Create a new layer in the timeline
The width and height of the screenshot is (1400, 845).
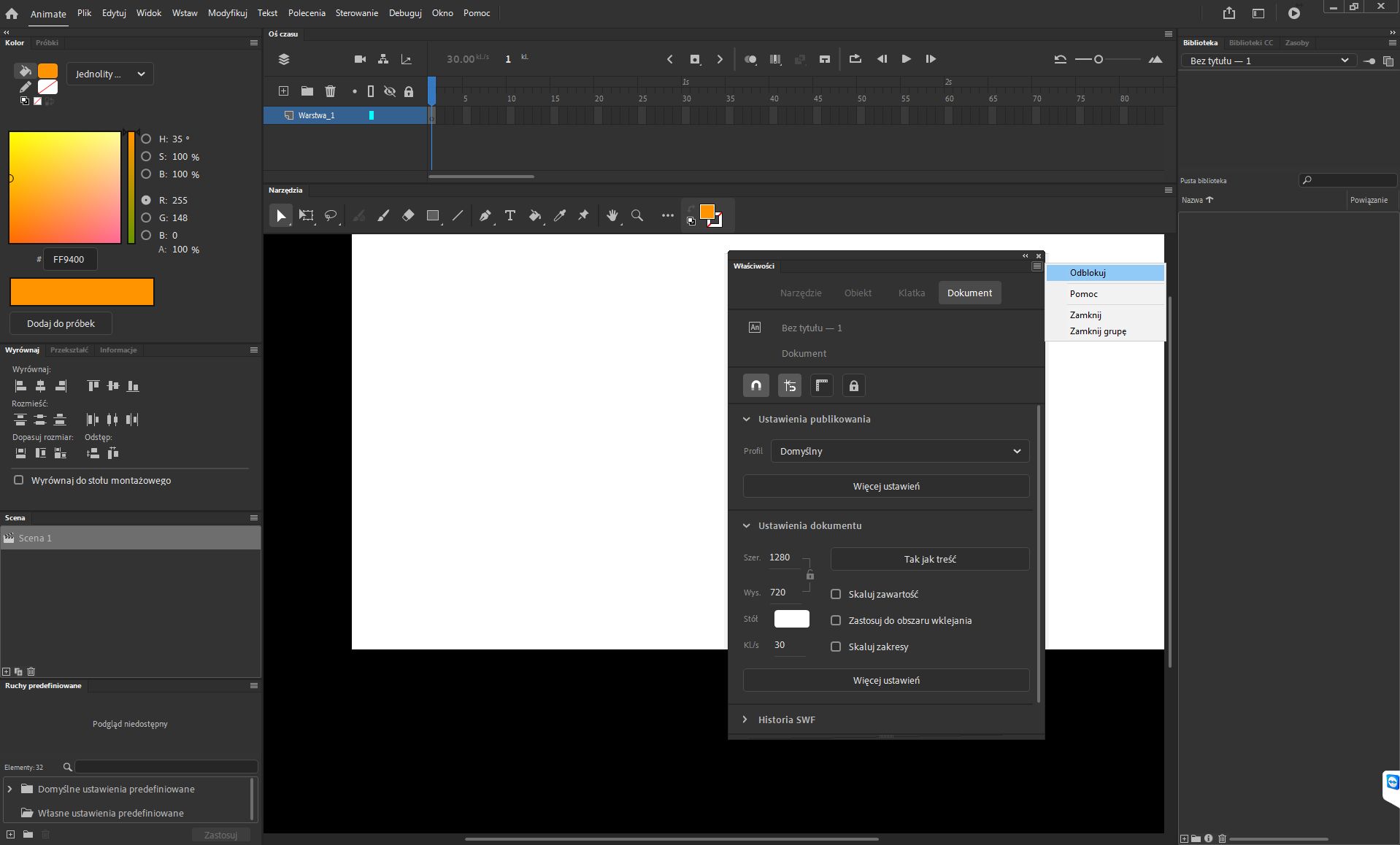[282, 91]
